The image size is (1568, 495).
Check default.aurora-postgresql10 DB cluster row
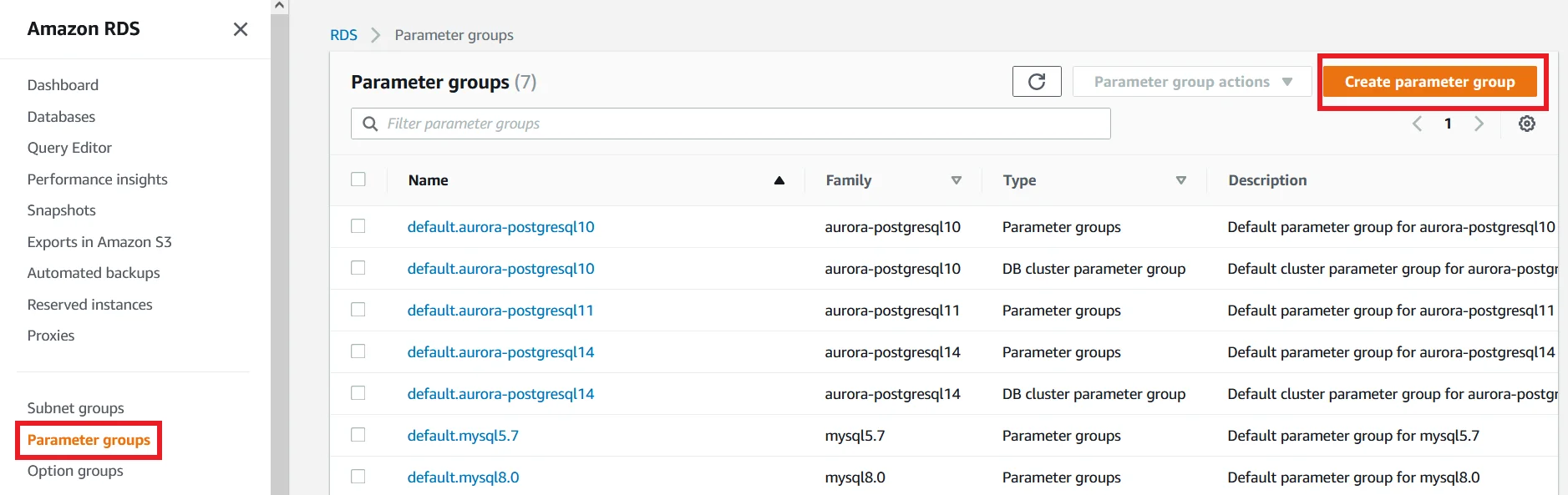pyautogui.click(x=358, y=268)
